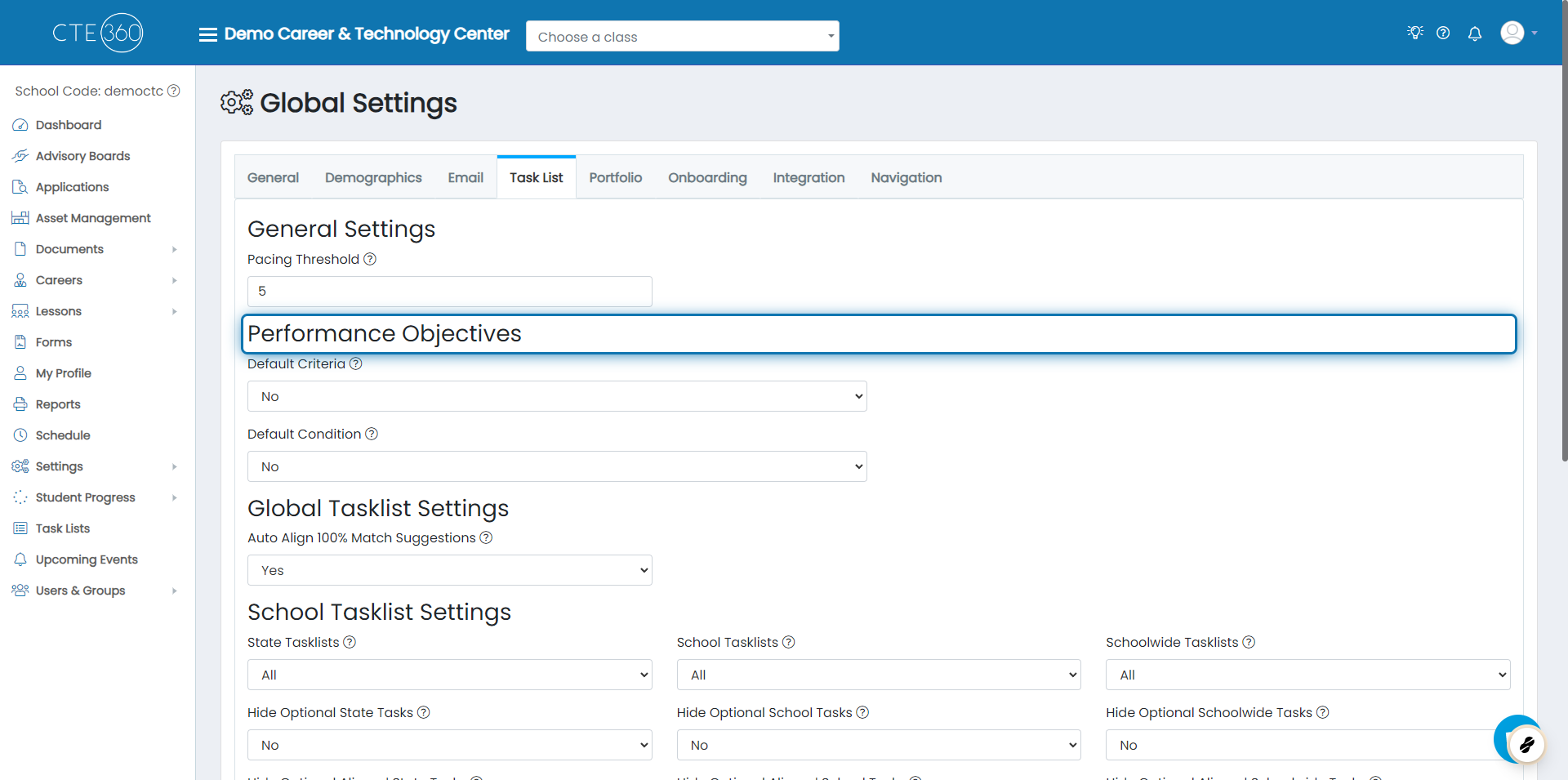Click the help question mark in header

pyautogui.click(x=1443, y=33)
